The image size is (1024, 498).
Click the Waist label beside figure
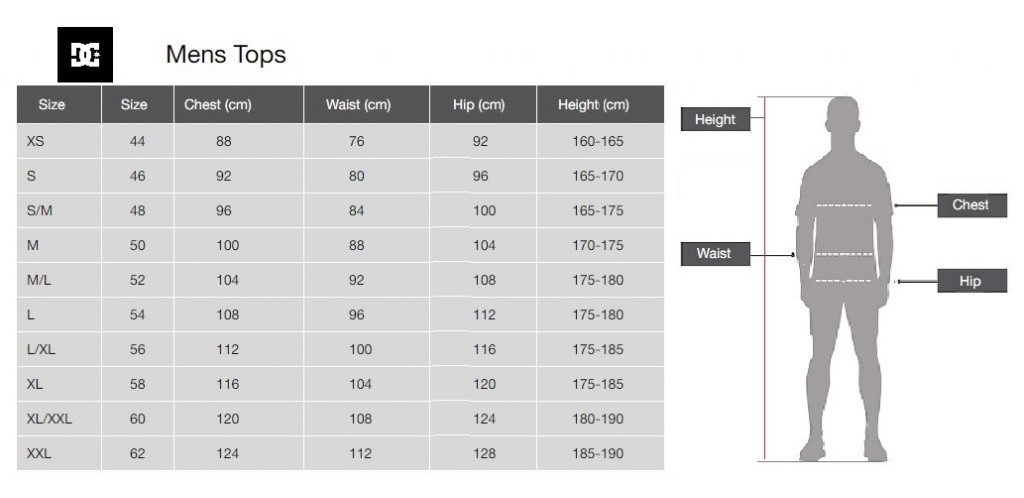(715, 253)
